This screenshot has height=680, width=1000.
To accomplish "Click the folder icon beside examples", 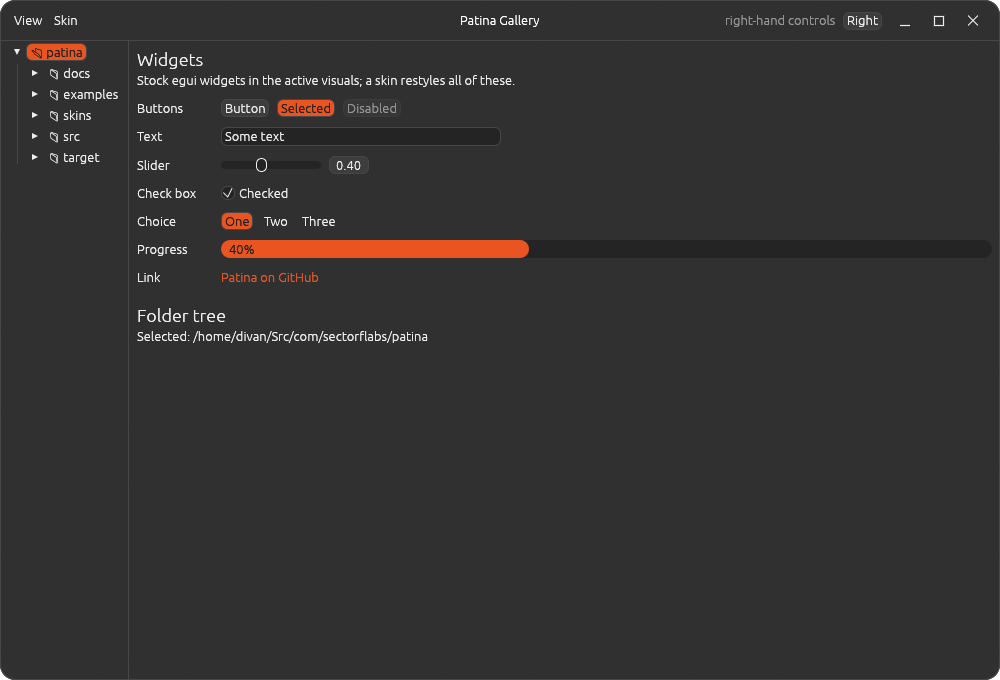I will pyautogui.click(x=54, y=95).
